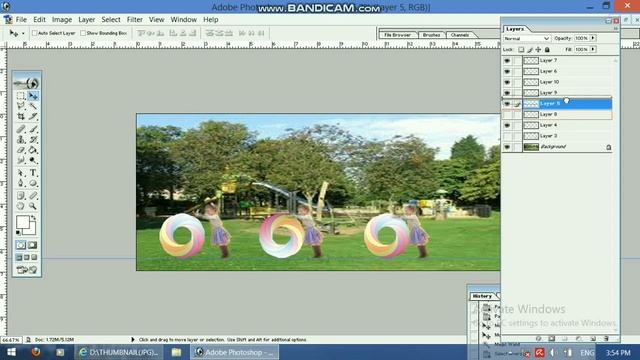This screenshot has width=640, height=360.
Task: Click the foreground color swatch
Action: coord(22,222)
